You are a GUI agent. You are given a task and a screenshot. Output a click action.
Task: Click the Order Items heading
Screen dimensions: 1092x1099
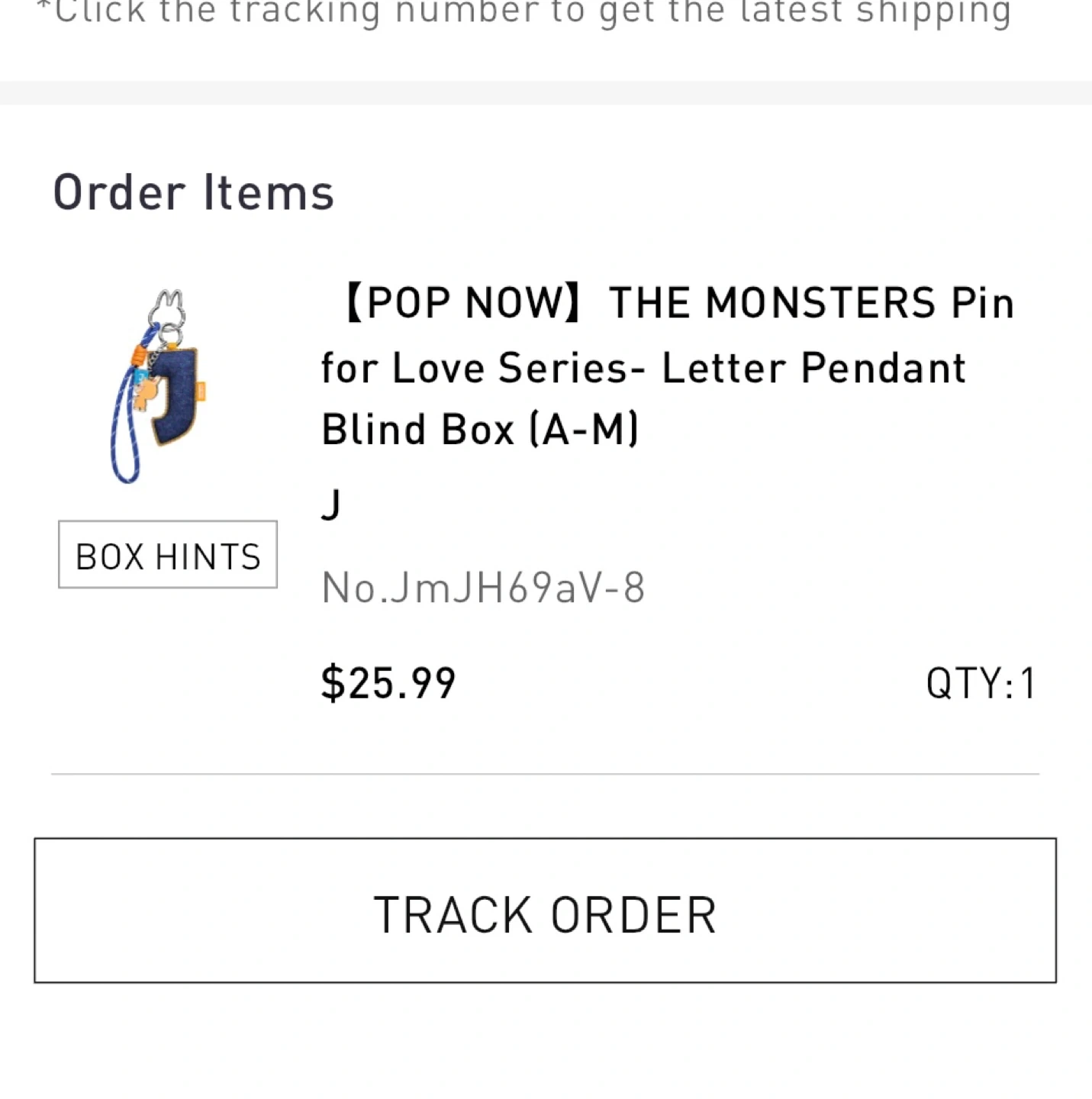click(x=193, y=192)
